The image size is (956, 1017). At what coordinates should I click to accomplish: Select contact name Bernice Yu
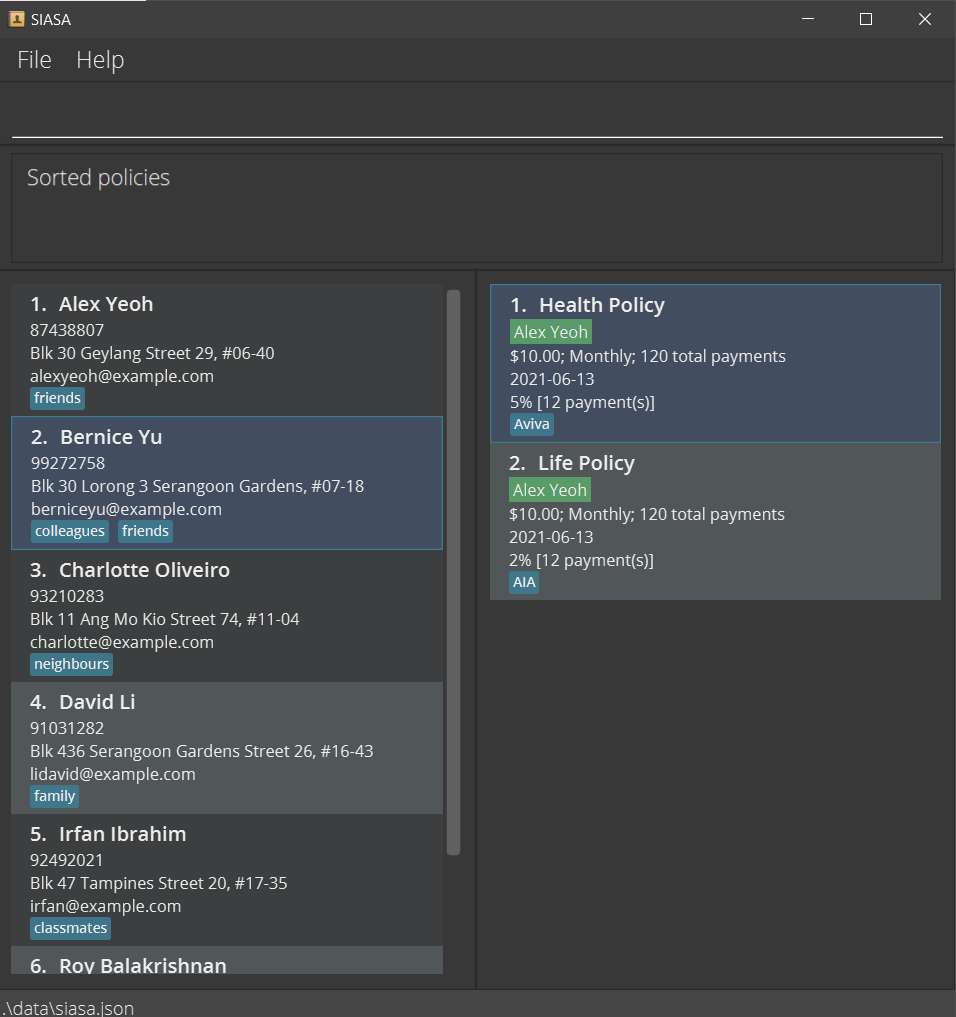111,437
